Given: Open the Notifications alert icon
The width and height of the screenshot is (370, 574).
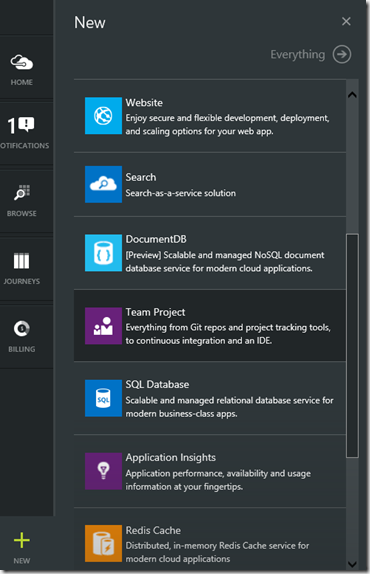Looking at the screenshot, I should point(21,125).
